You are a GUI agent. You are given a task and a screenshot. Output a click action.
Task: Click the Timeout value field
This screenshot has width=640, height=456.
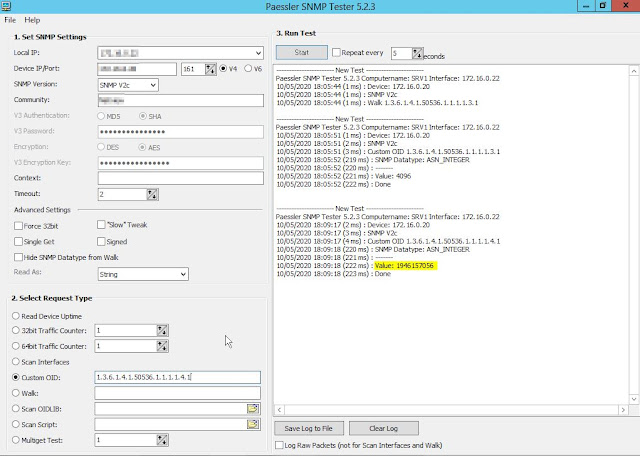pos(122,194)
